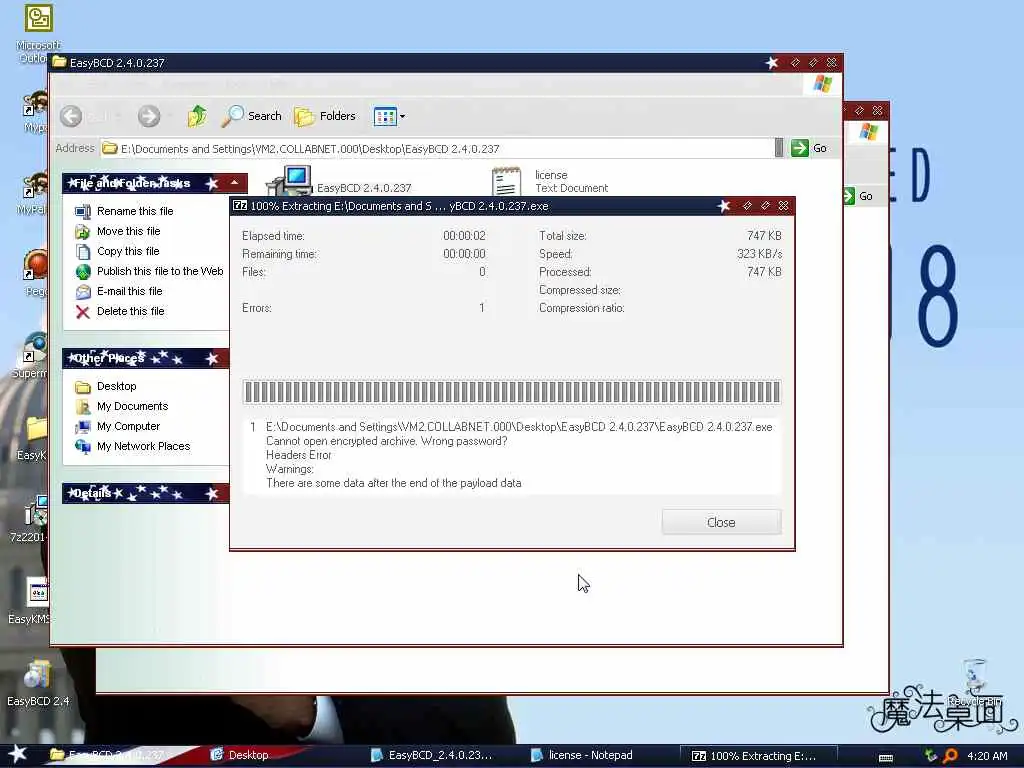Image resolution: width=1024 pixels, height=768 pixels.
Task: Click the E-mail envelope icon
Action: [x=83, y=292]
